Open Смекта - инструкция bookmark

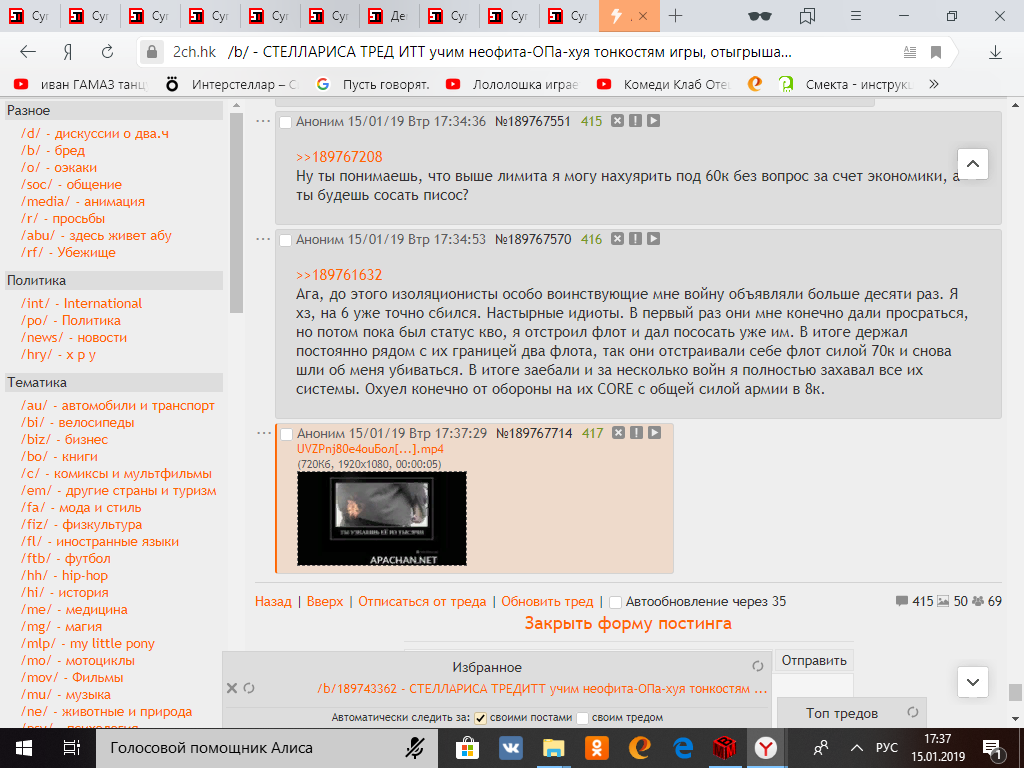pos(846,84)
